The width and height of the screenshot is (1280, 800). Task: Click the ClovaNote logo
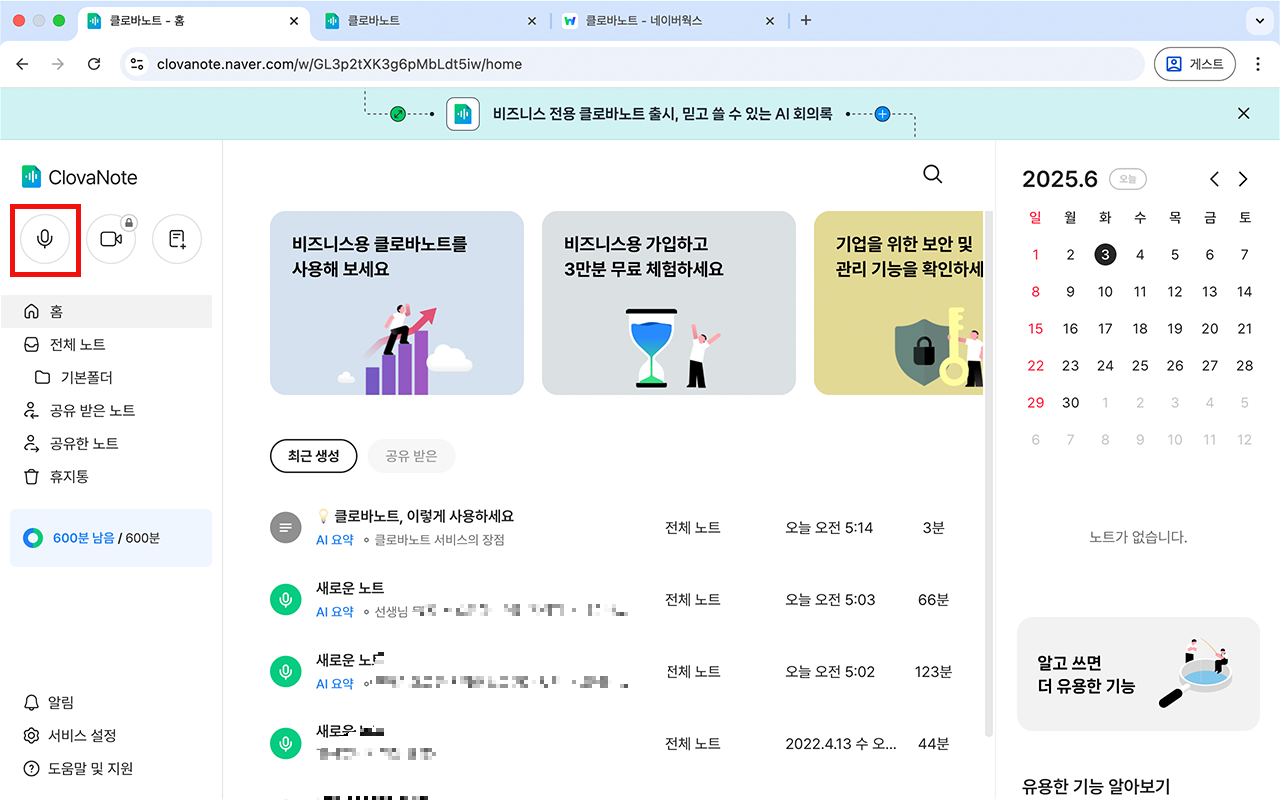[x=80, y=177]
